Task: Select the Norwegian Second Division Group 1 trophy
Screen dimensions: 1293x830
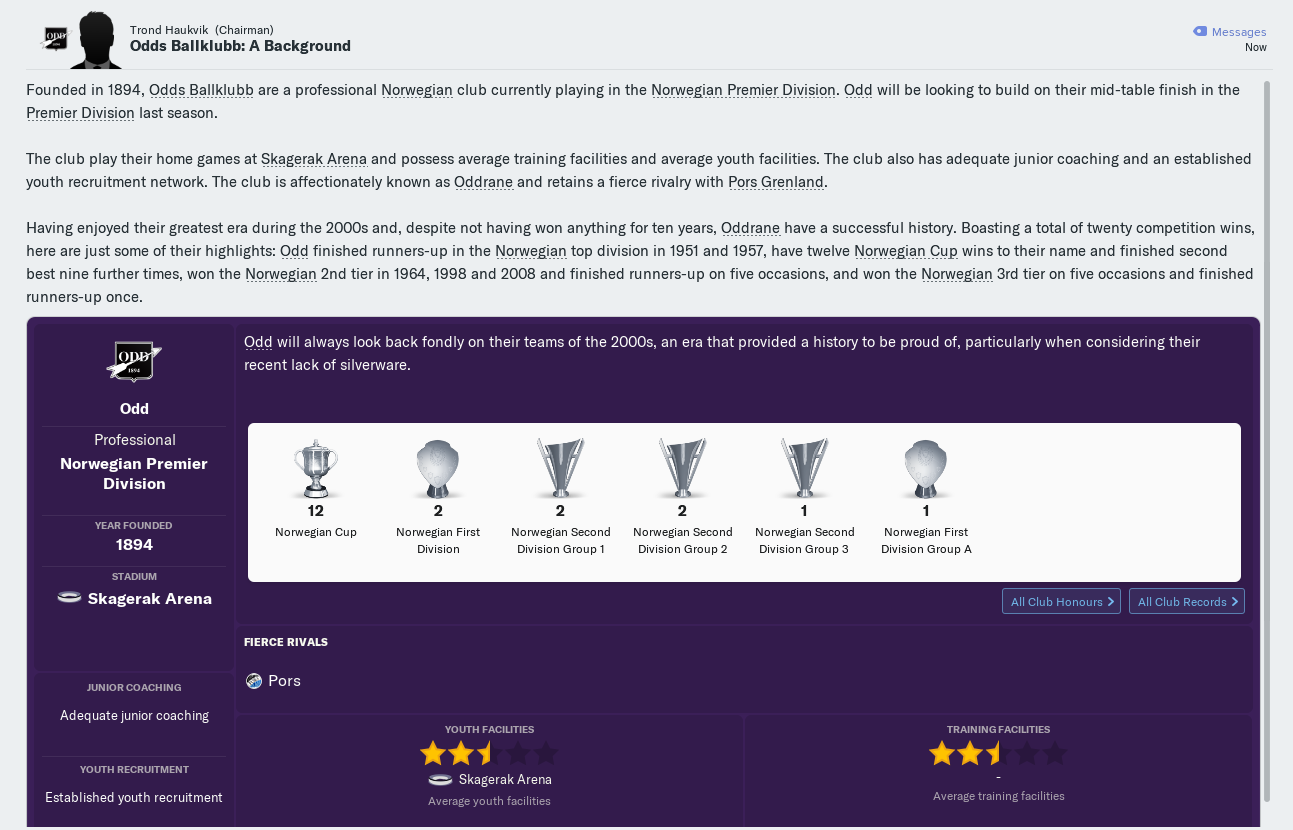Action: pos(560,468)
